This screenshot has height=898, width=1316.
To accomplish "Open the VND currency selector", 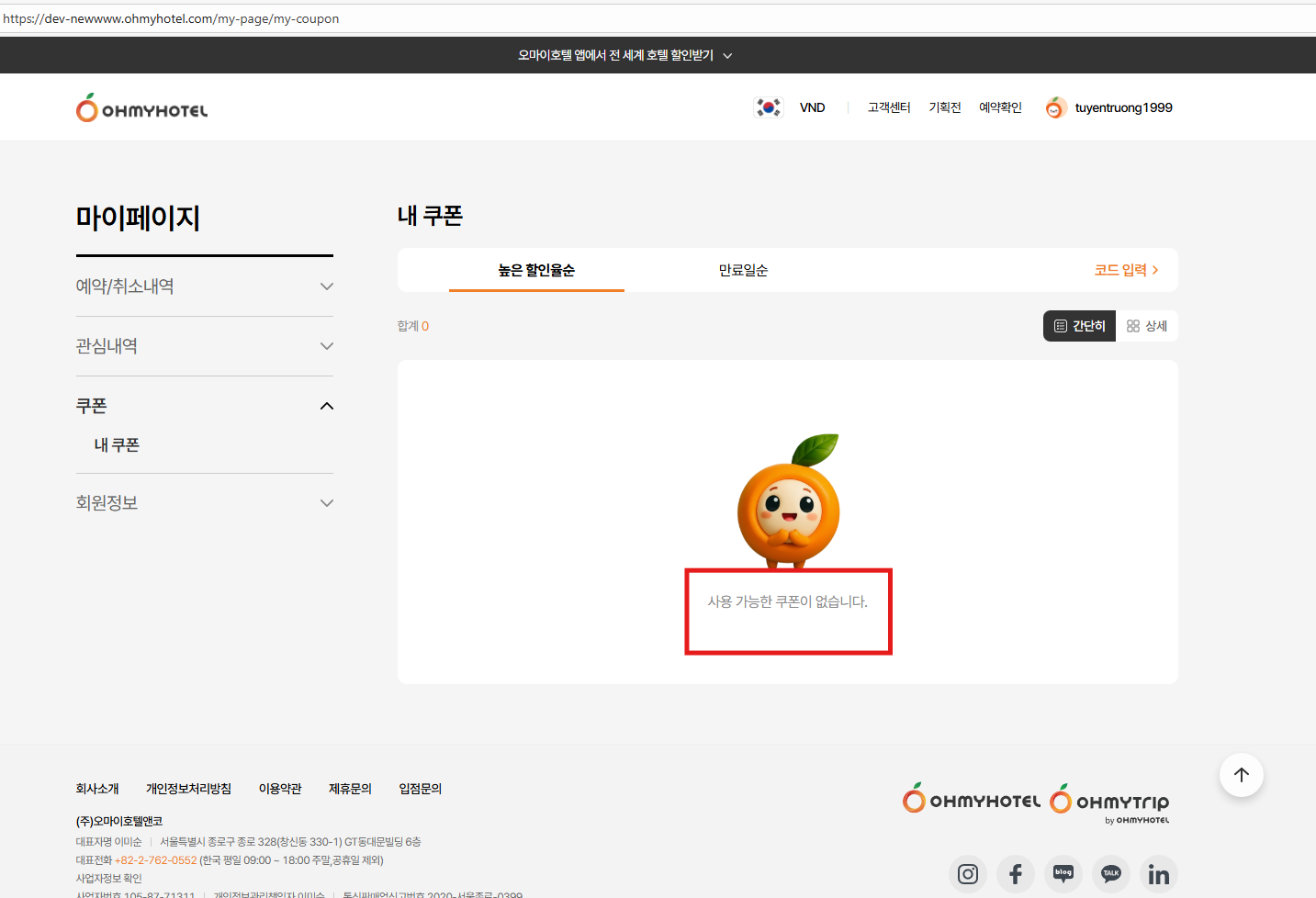I will (x=812, y=107).
